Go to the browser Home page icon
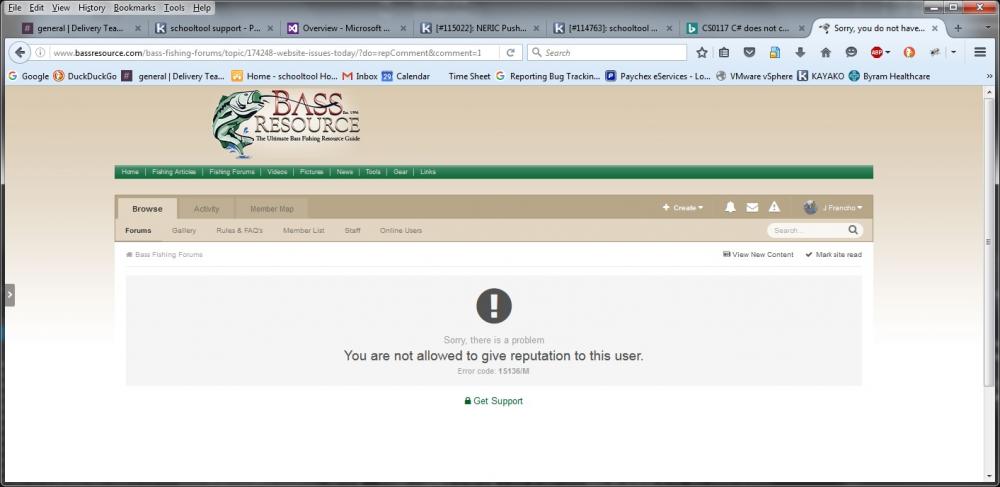This screenshot has height=487, width=1000. (x=825, y=53)
